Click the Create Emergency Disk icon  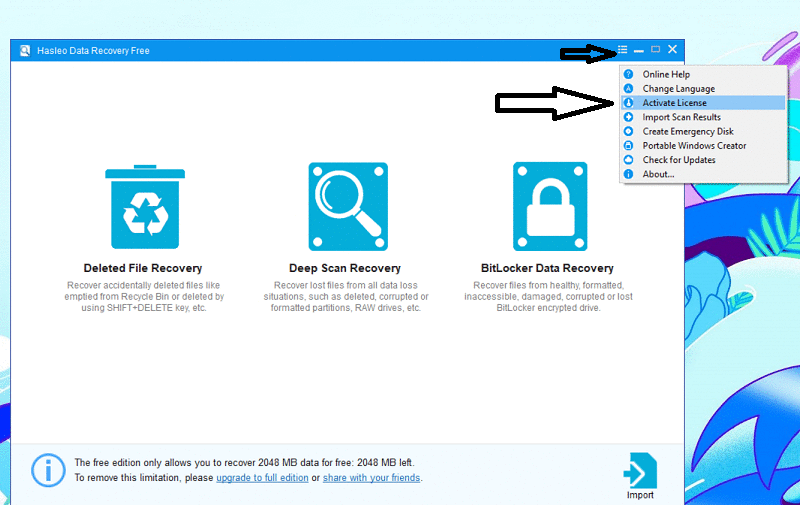[x=628, y=131]
